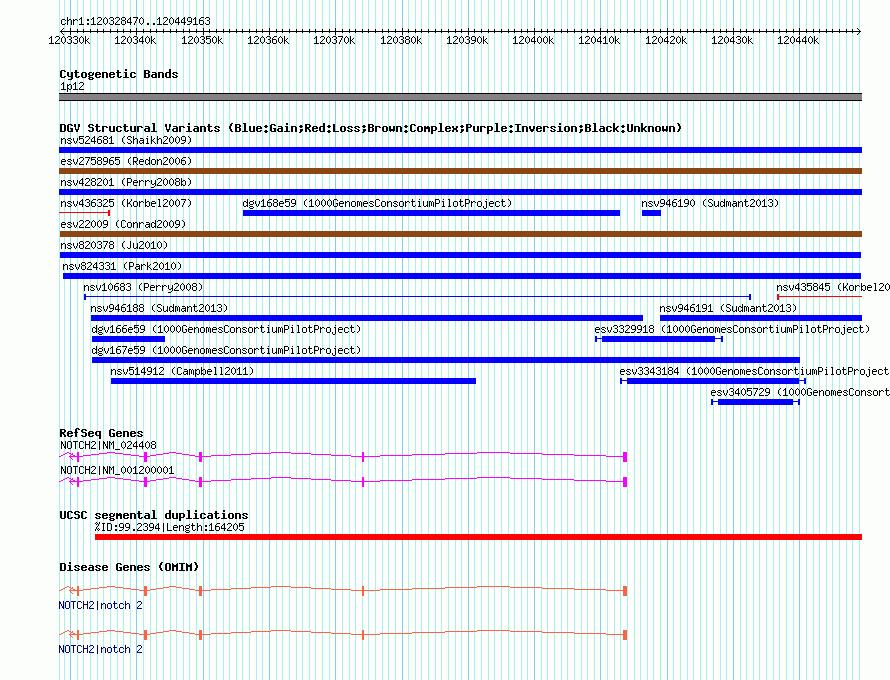The height and width of the screenshot is (680, 890).
Task: Select the nsv820378 (Ju2010) gain bar
Action: 460,255
